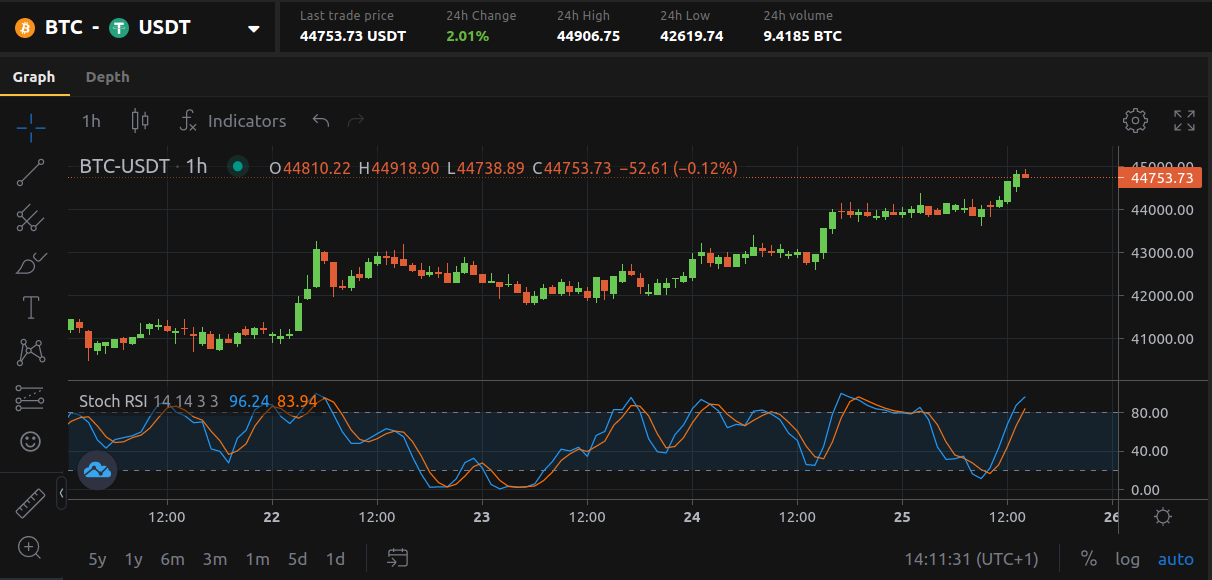Select the crosshair cursor tool
Viewport: 1212px width, 580px height.
[x=30, y=128]
